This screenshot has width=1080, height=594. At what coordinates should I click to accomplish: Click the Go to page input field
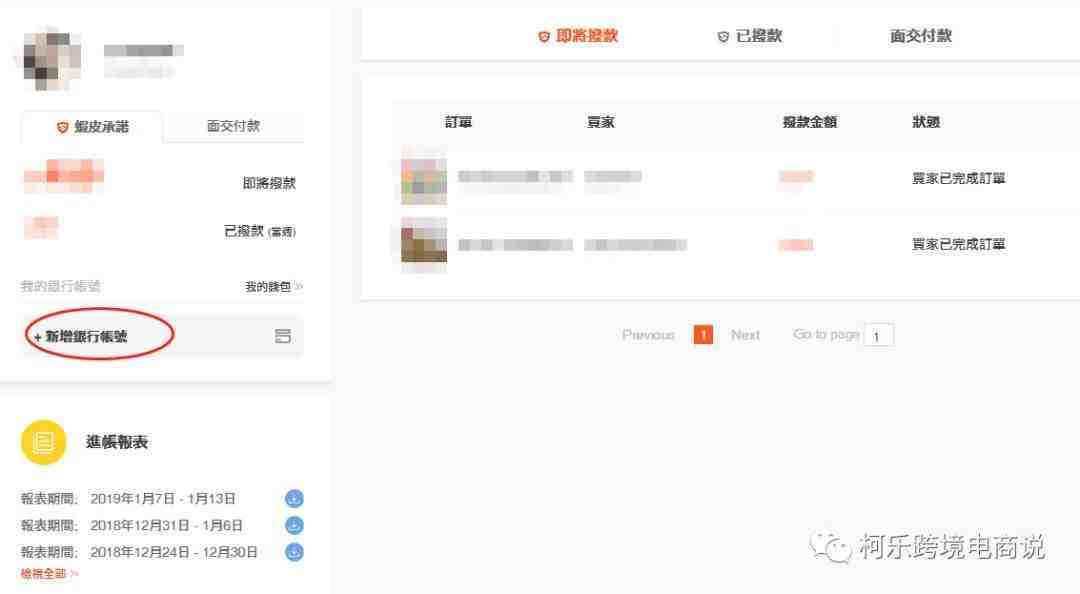[879, 336]
